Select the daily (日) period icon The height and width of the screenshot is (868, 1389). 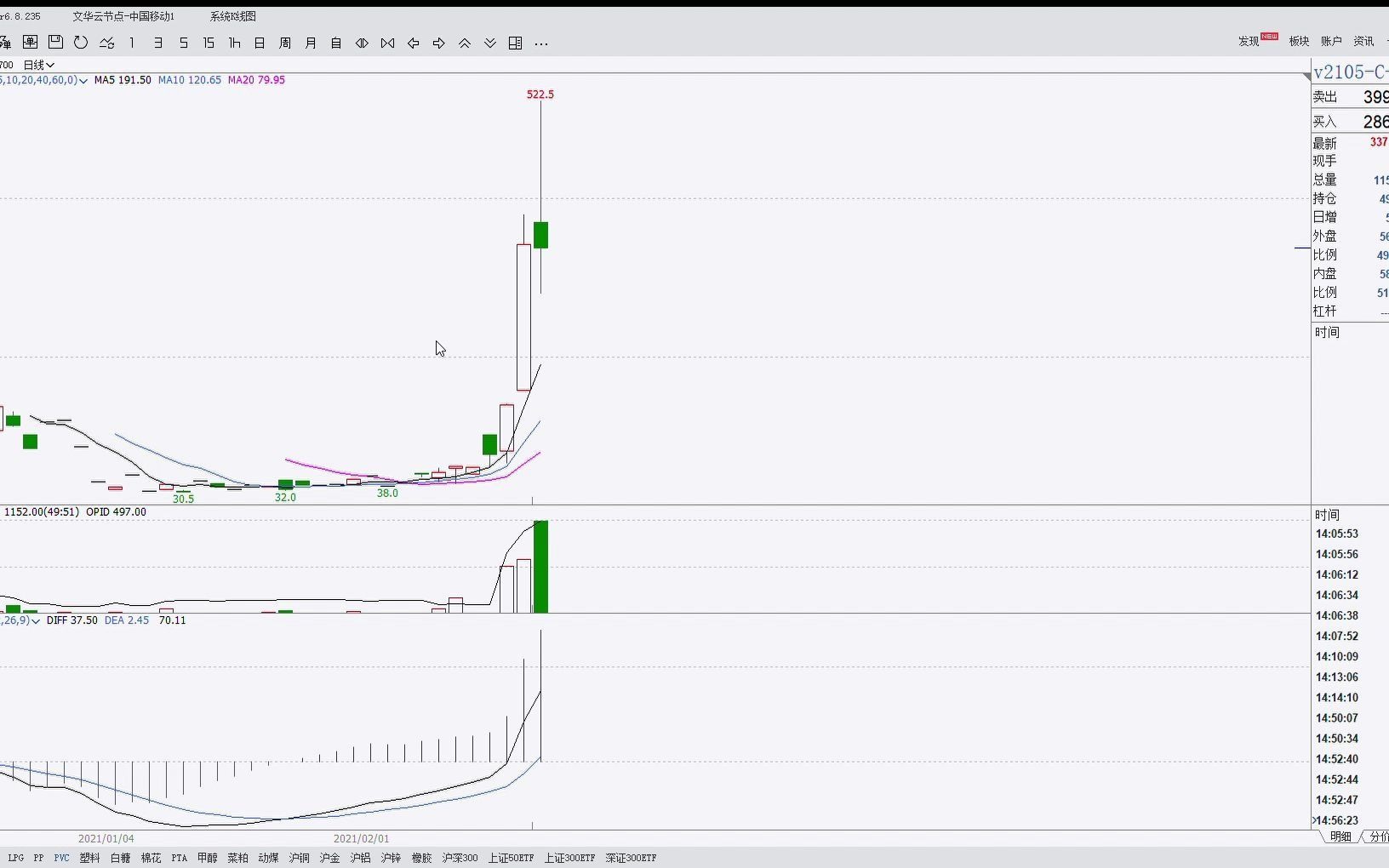[x=260, y=43]
